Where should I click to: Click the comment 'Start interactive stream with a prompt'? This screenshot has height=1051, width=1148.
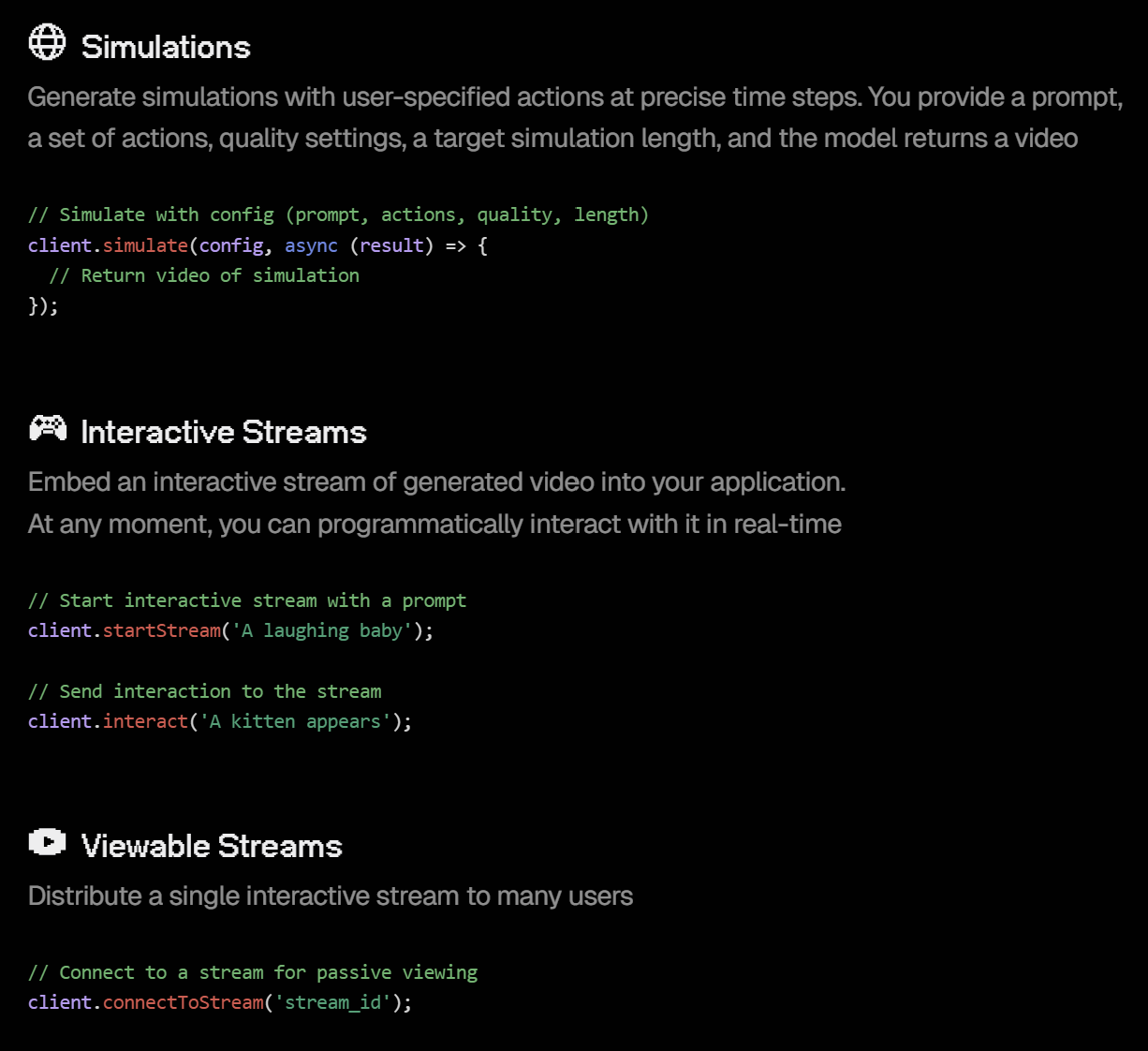click(x=247, y=600)
